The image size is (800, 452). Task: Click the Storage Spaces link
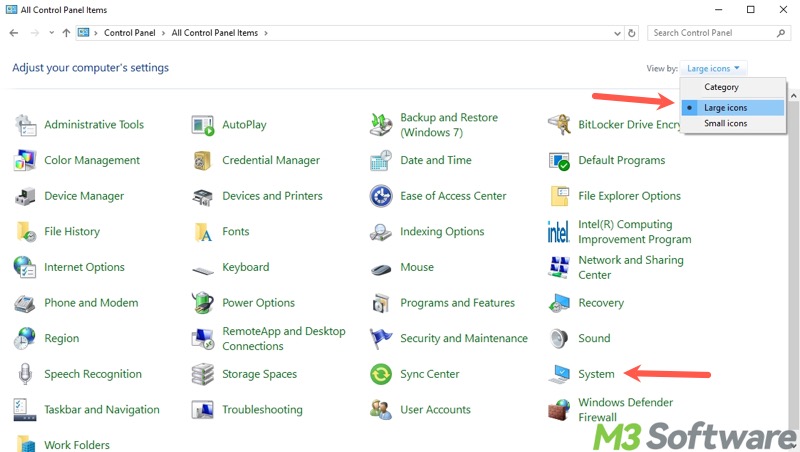[259, 374]
